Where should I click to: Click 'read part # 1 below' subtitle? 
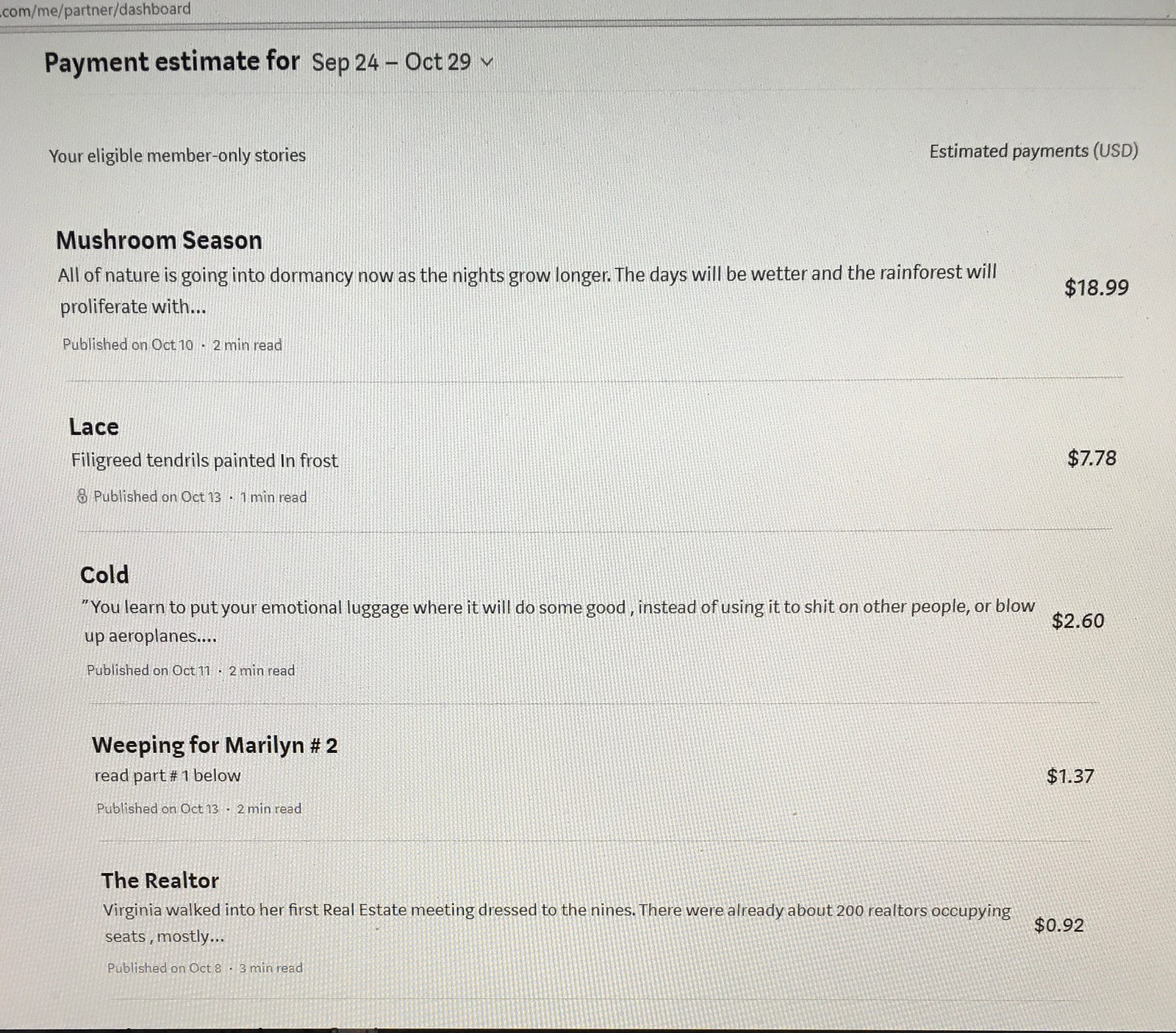tap(167, 776)
